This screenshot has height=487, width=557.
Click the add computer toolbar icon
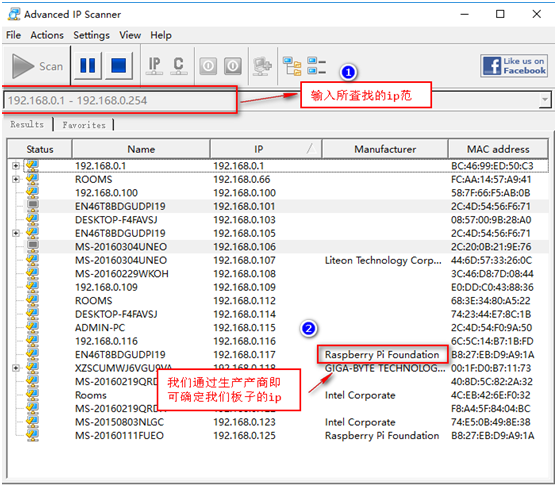pos(262,66)
